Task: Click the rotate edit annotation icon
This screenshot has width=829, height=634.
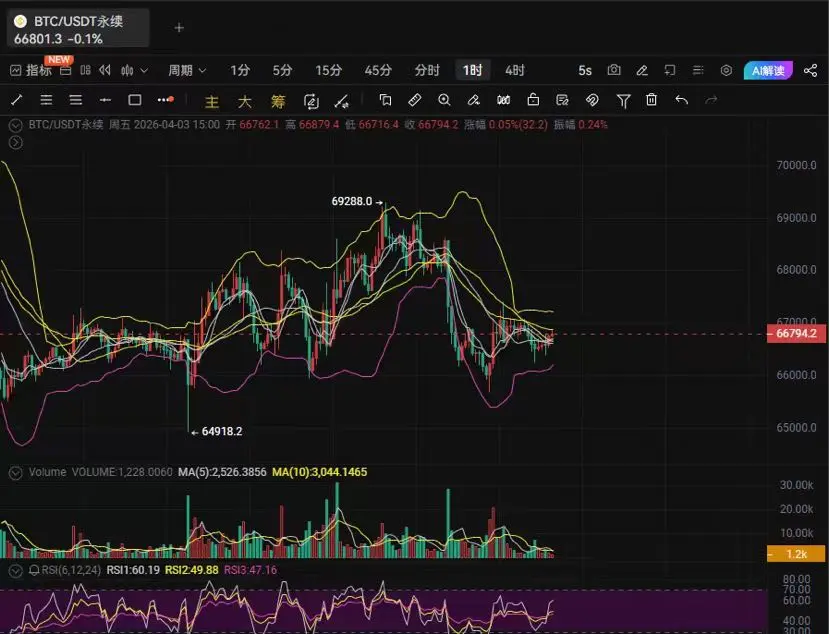Action: click(x=311, y=101)
